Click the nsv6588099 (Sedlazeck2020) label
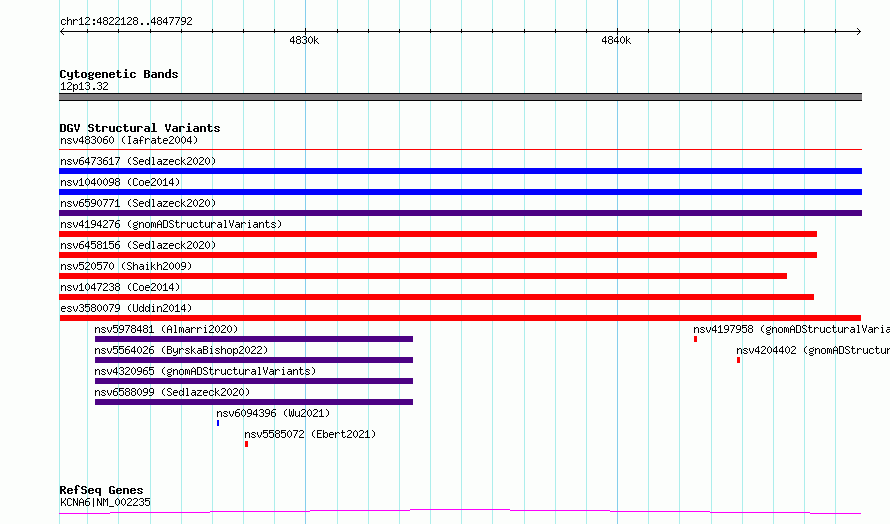The width and height of the screenshot is (890, 524). pos(172,392)
